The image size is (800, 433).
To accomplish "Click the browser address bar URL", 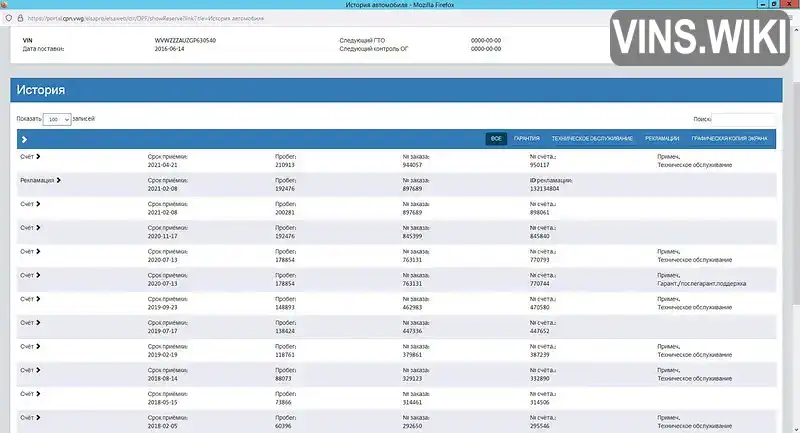I will (145, 18).
